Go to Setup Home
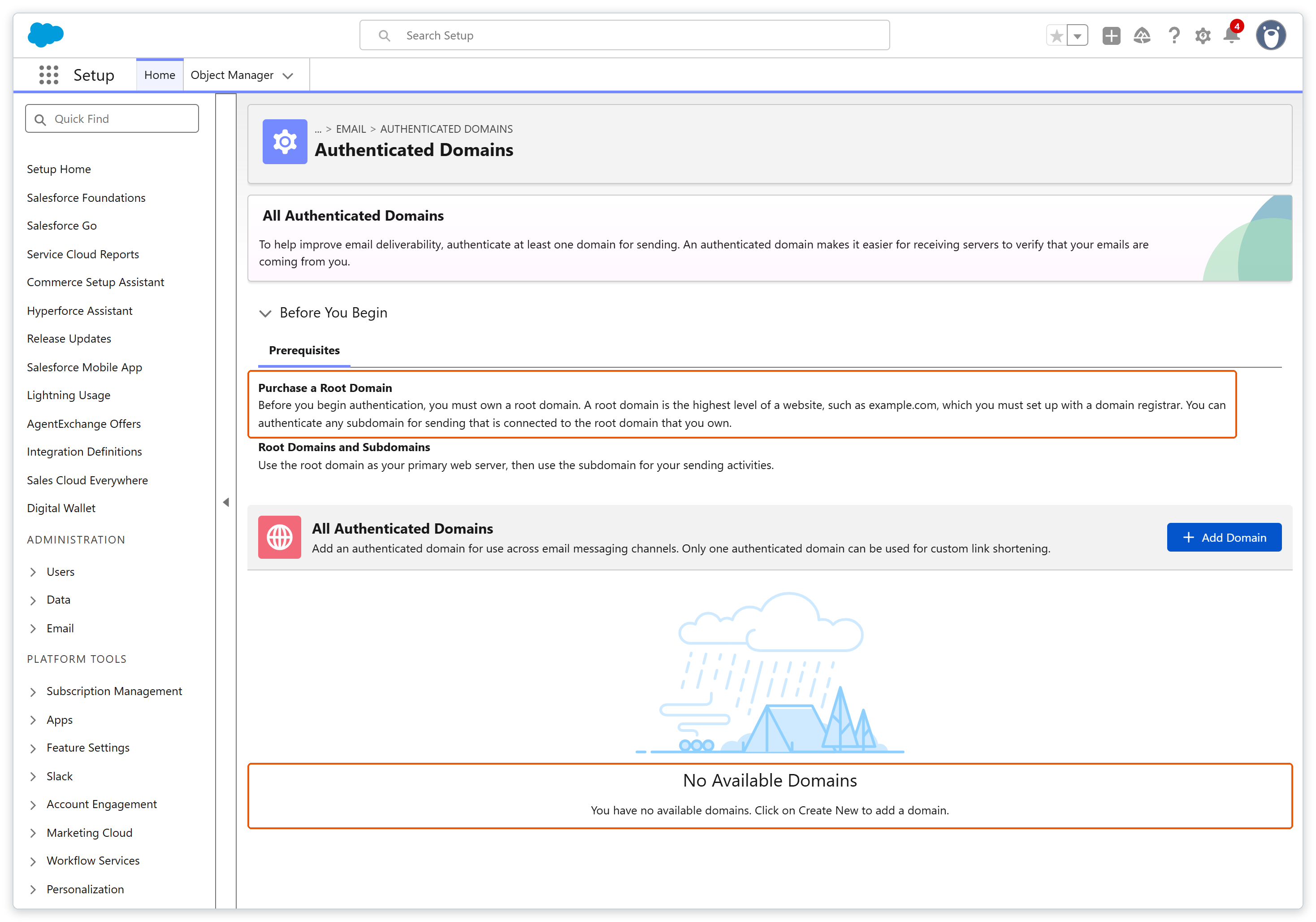 (58, 169)
